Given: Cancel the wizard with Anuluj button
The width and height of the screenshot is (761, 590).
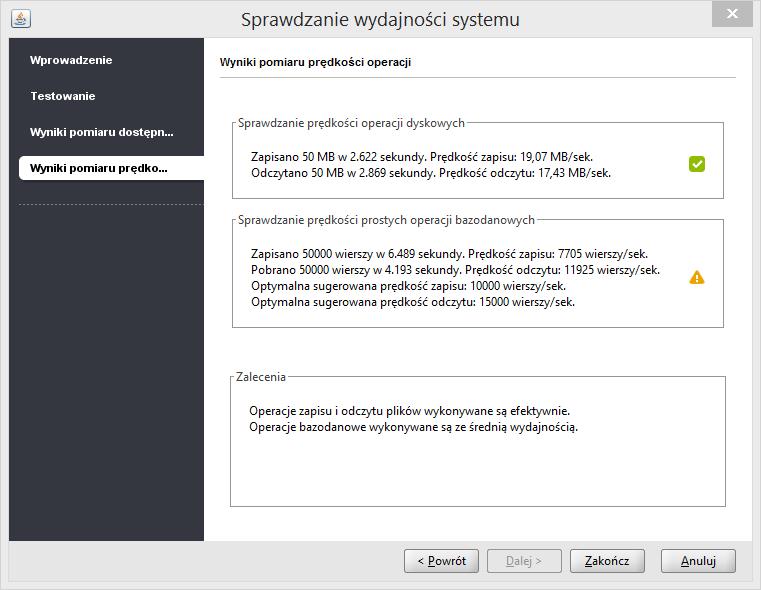Looking at the screenshot, I should 698,561.
